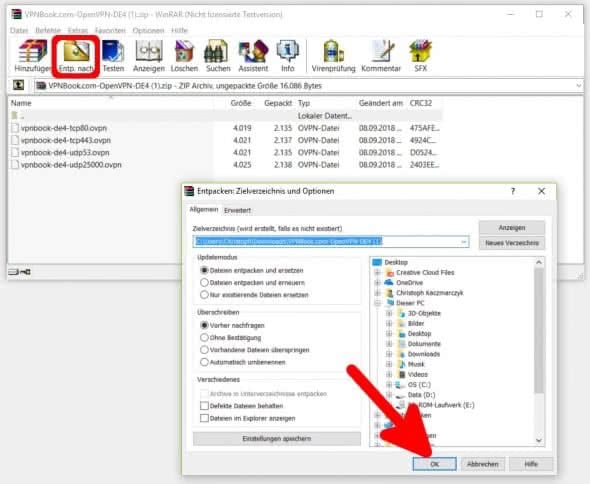Expand the OneDrive tree node
Image resolution: width=590 pixels, height=484 pixels.
[x=377, y=283]
